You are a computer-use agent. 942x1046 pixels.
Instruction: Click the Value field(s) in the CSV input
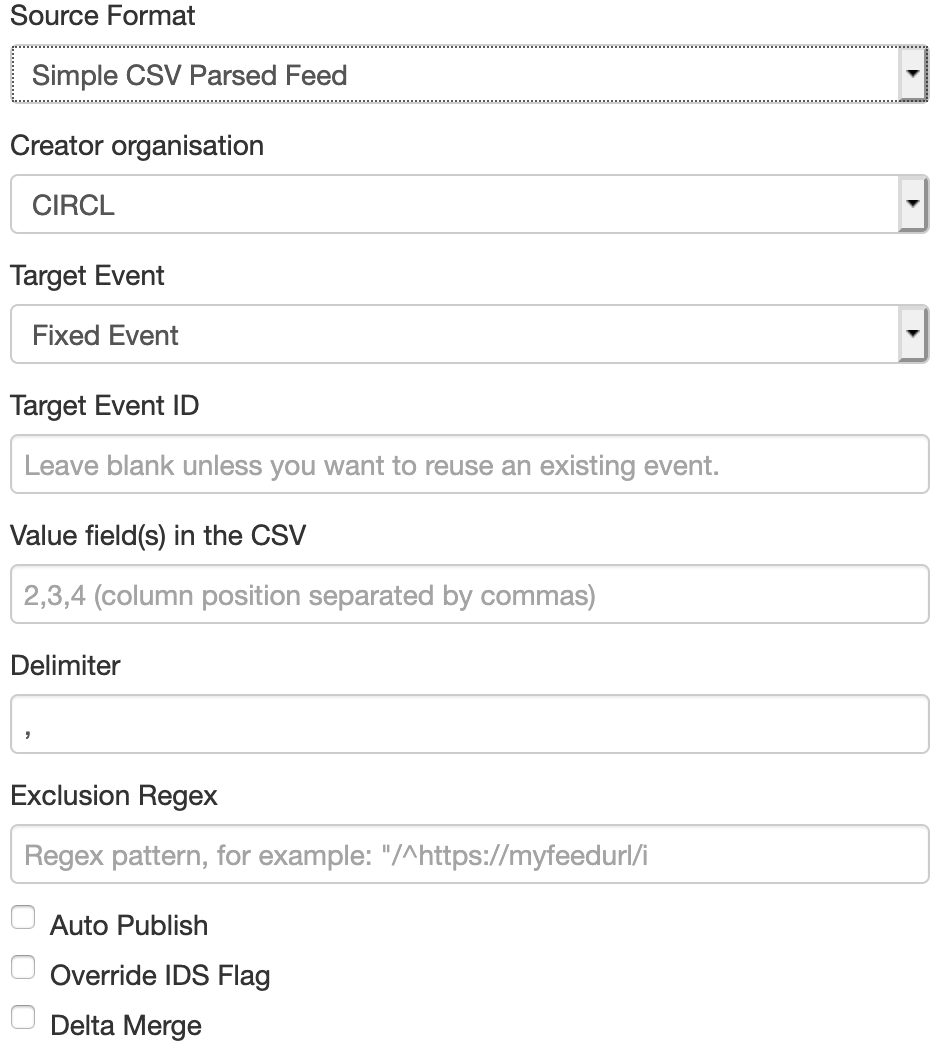pos(469,595)
